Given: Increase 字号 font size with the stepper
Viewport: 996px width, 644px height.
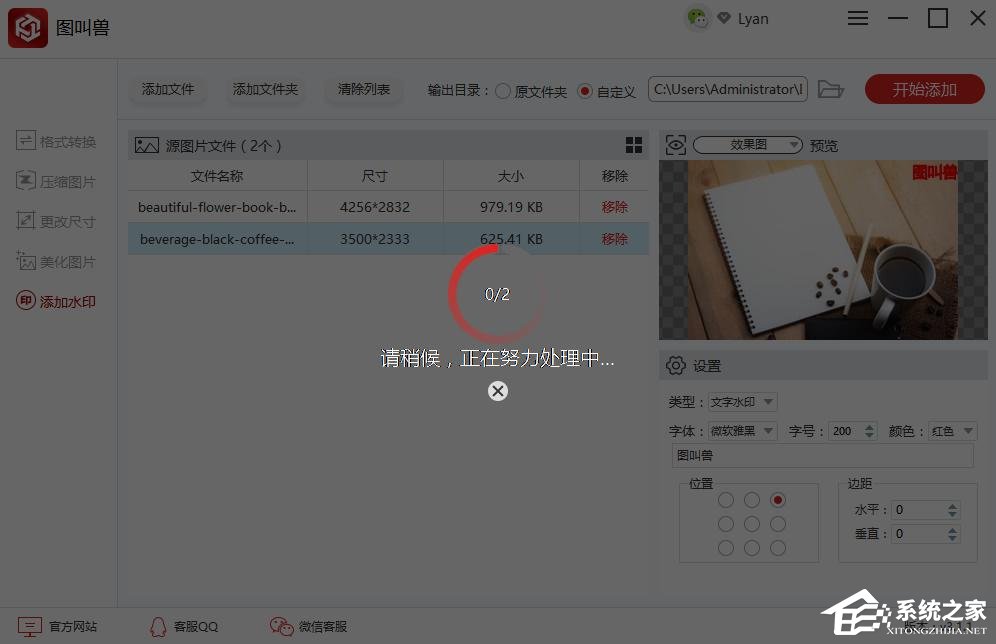Looking at the screenshot, I should pos(868,426).
